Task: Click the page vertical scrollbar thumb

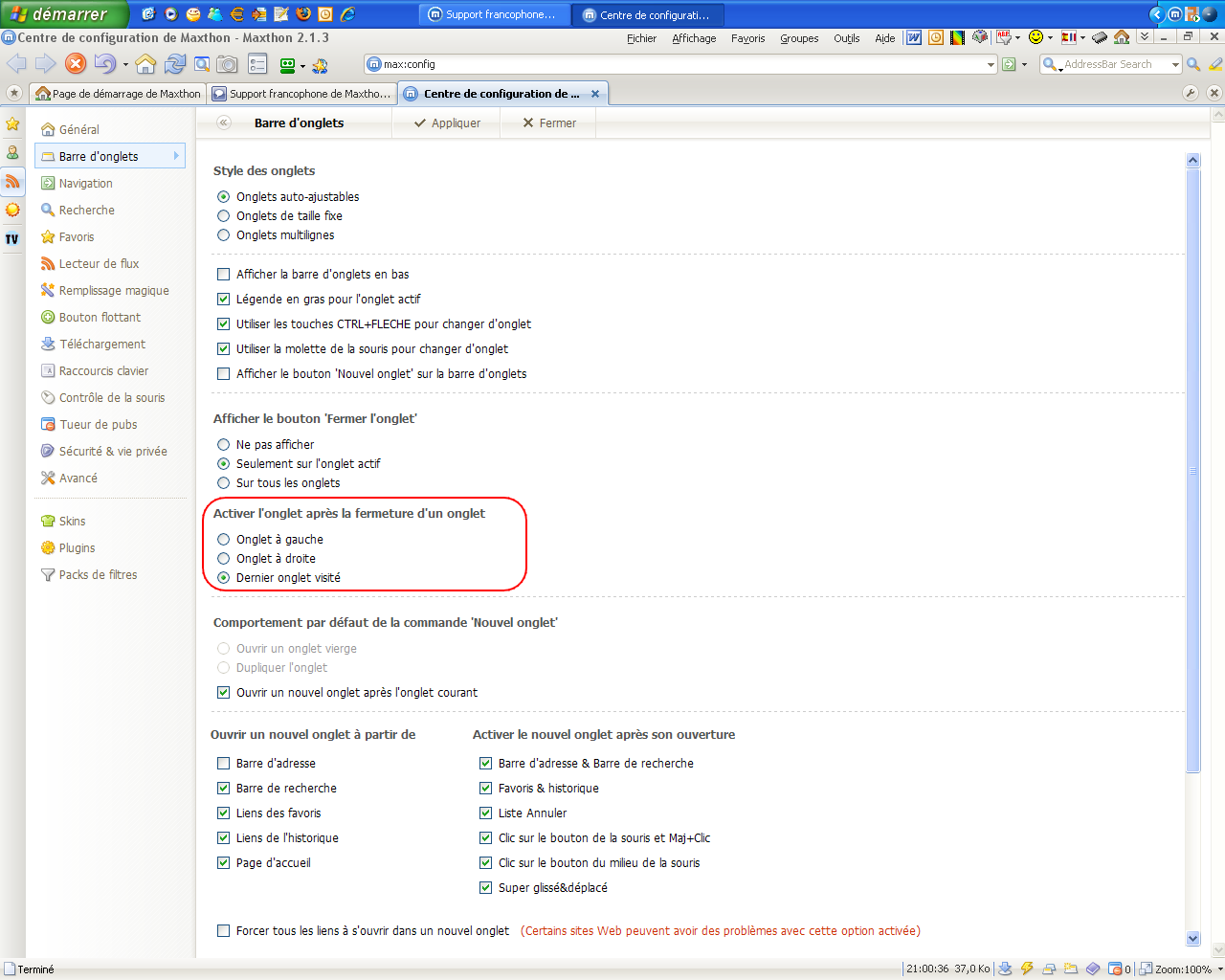Action: (x=1192, y=470)
